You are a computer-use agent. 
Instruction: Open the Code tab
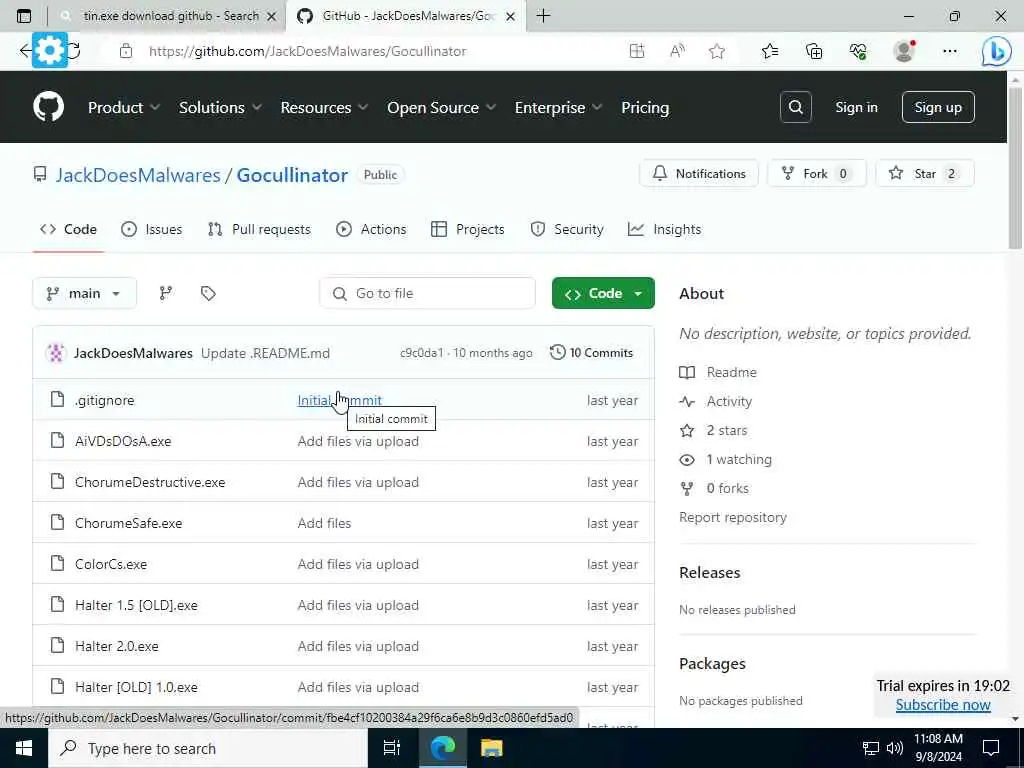coord(69,229)
